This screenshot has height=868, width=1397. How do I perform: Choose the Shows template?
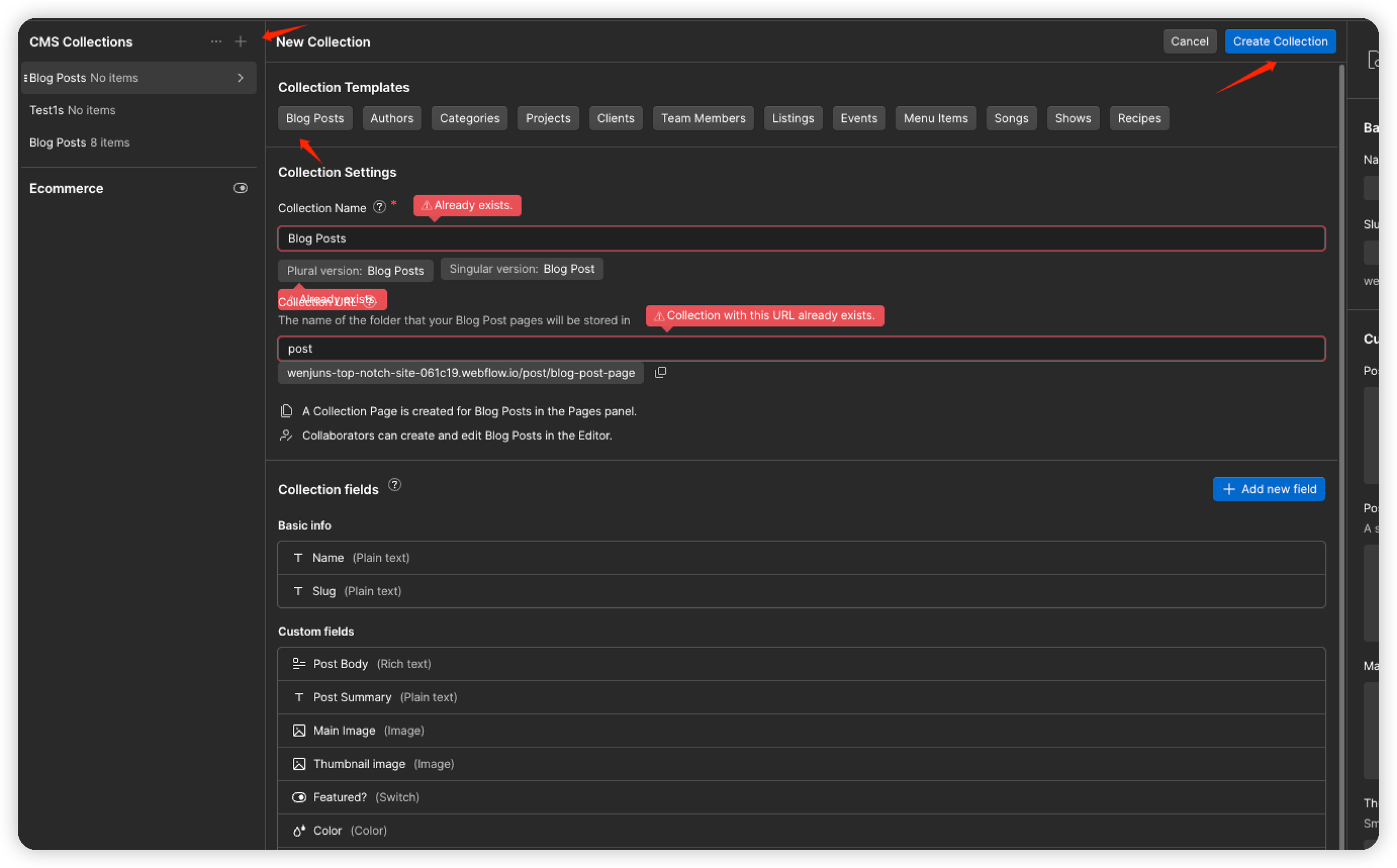[1073, 118]
